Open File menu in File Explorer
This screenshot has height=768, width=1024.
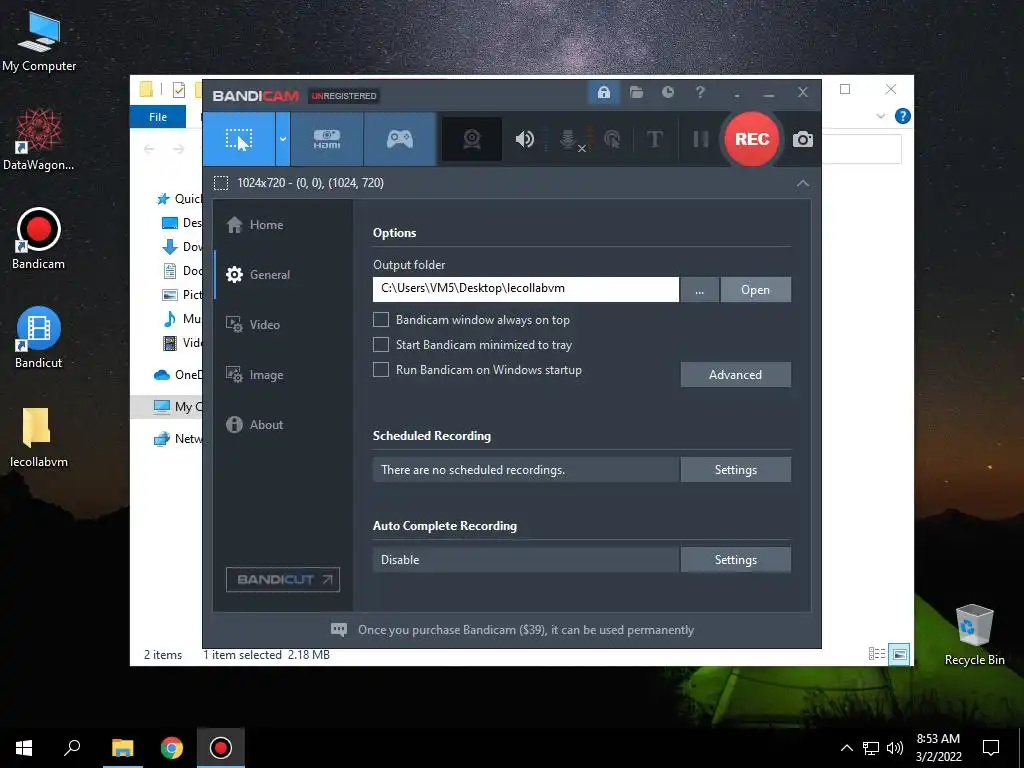(158, 117)
